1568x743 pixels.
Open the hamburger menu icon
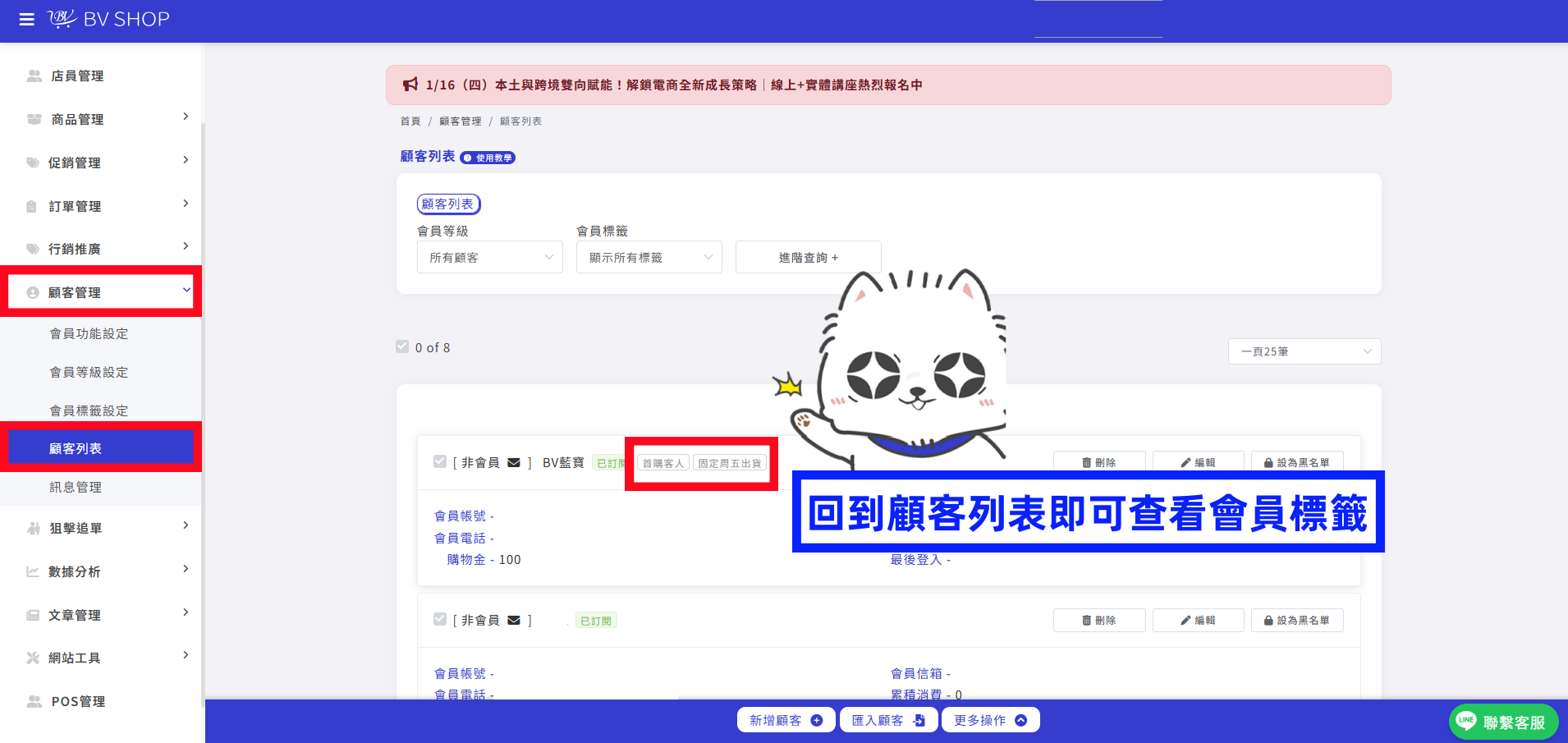click(x=27, y=19)
